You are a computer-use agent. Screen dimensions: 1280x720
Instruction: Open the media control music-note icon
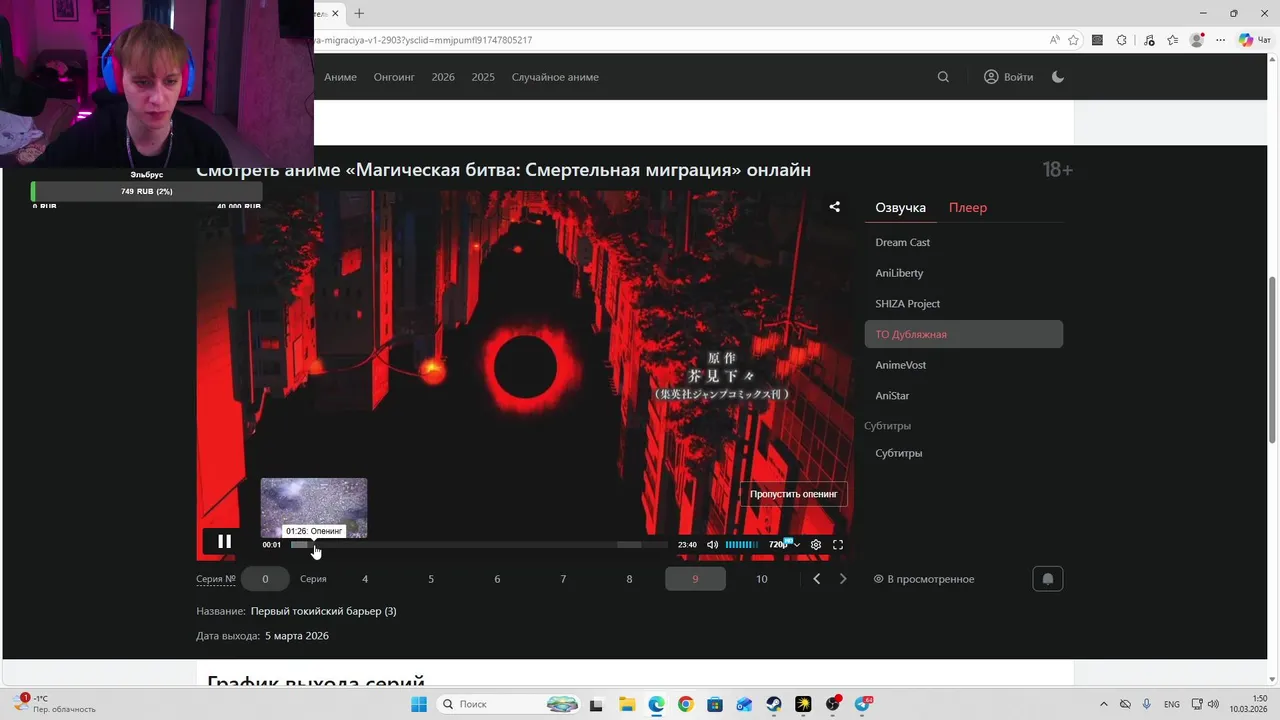[x=1148, y=40]
